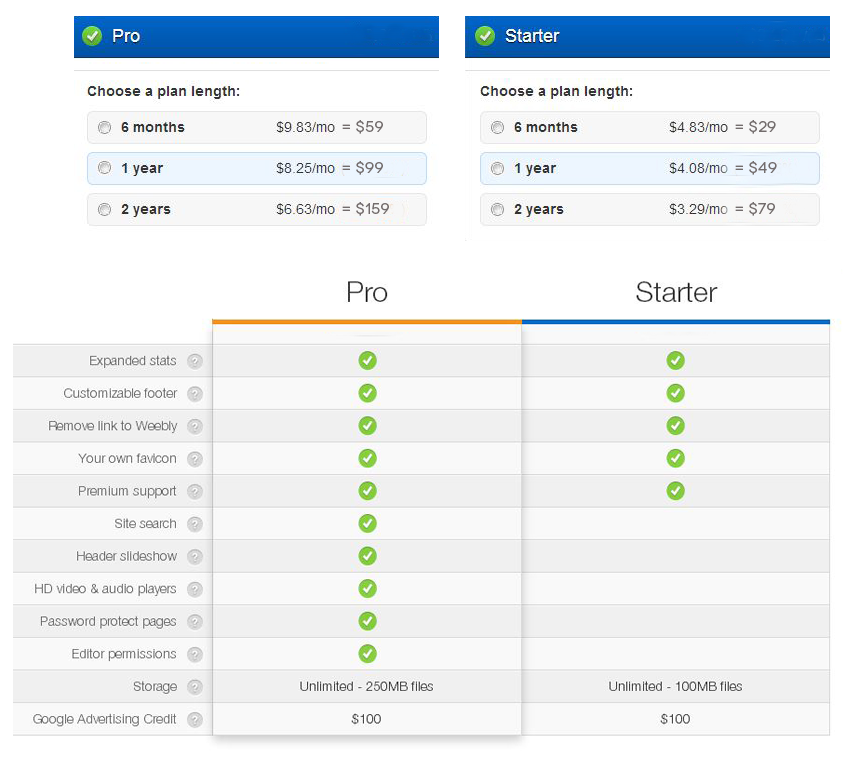Click the 'Expanded stats' feature label
The image size is (843, 762).
click(133, 360)
